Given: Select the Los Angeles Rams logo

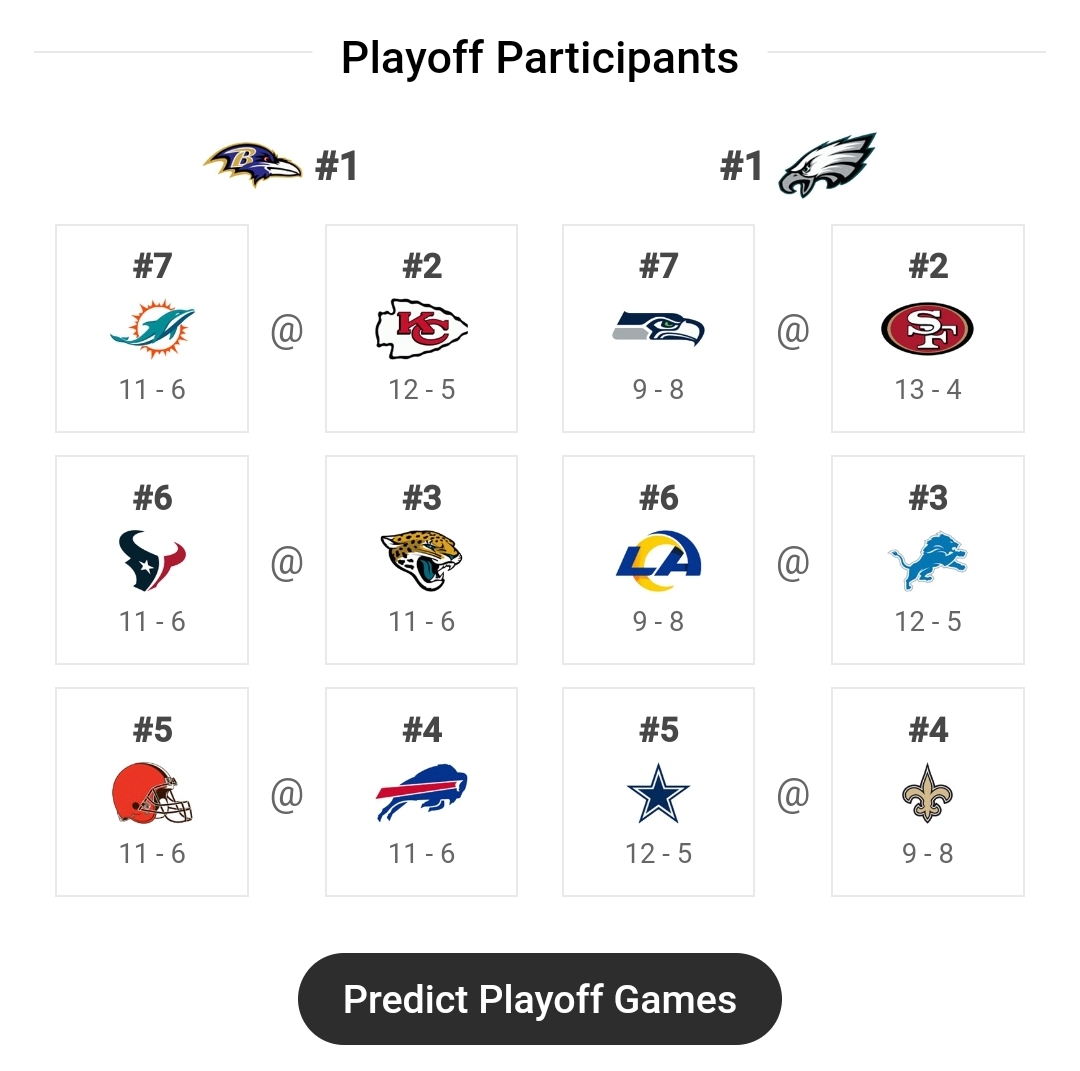Looking at the screenshot, I should pyautogui.click(x=657, y=560).
